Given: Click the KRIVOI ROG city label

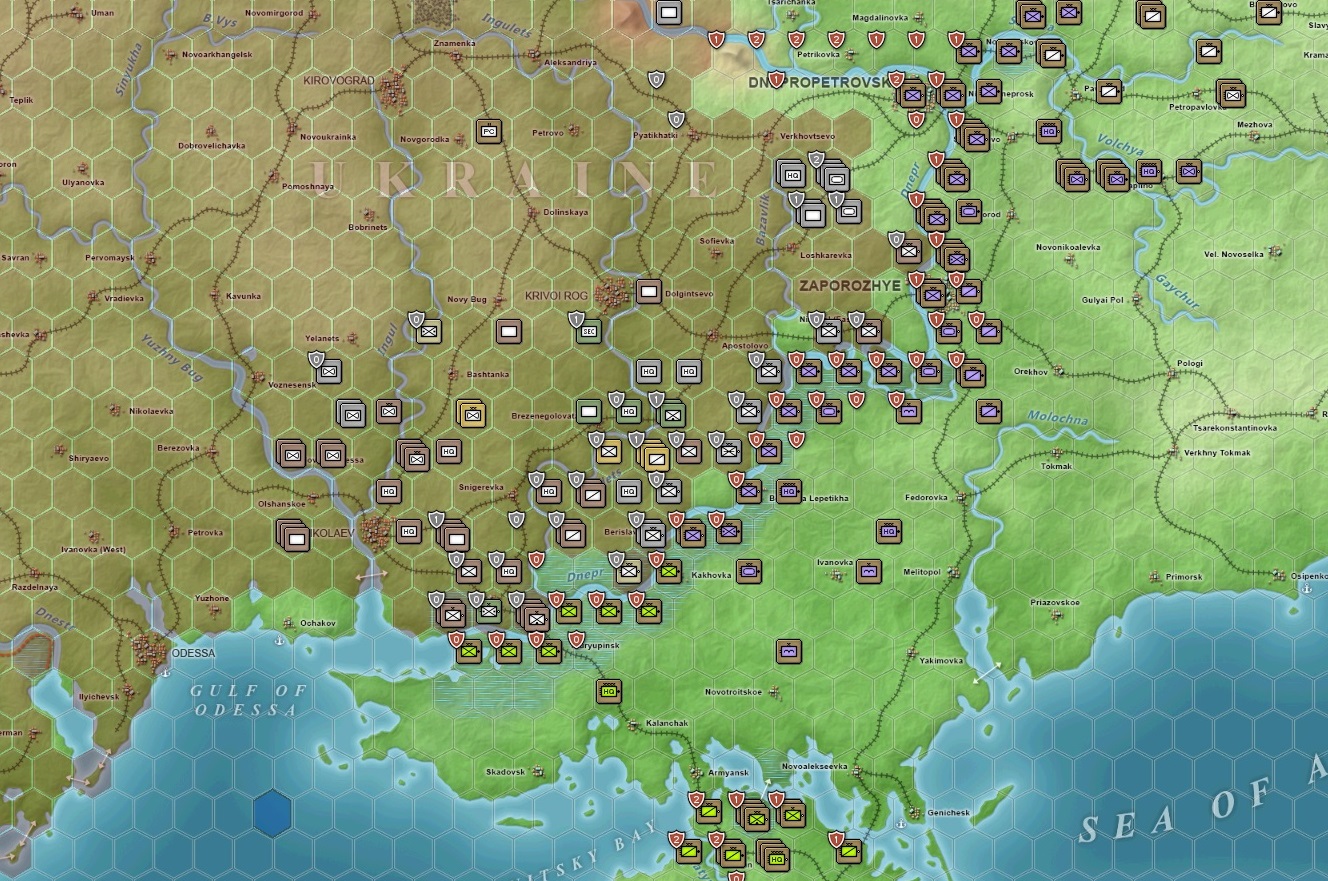Looking at the screenshot, I should [556, 296].
